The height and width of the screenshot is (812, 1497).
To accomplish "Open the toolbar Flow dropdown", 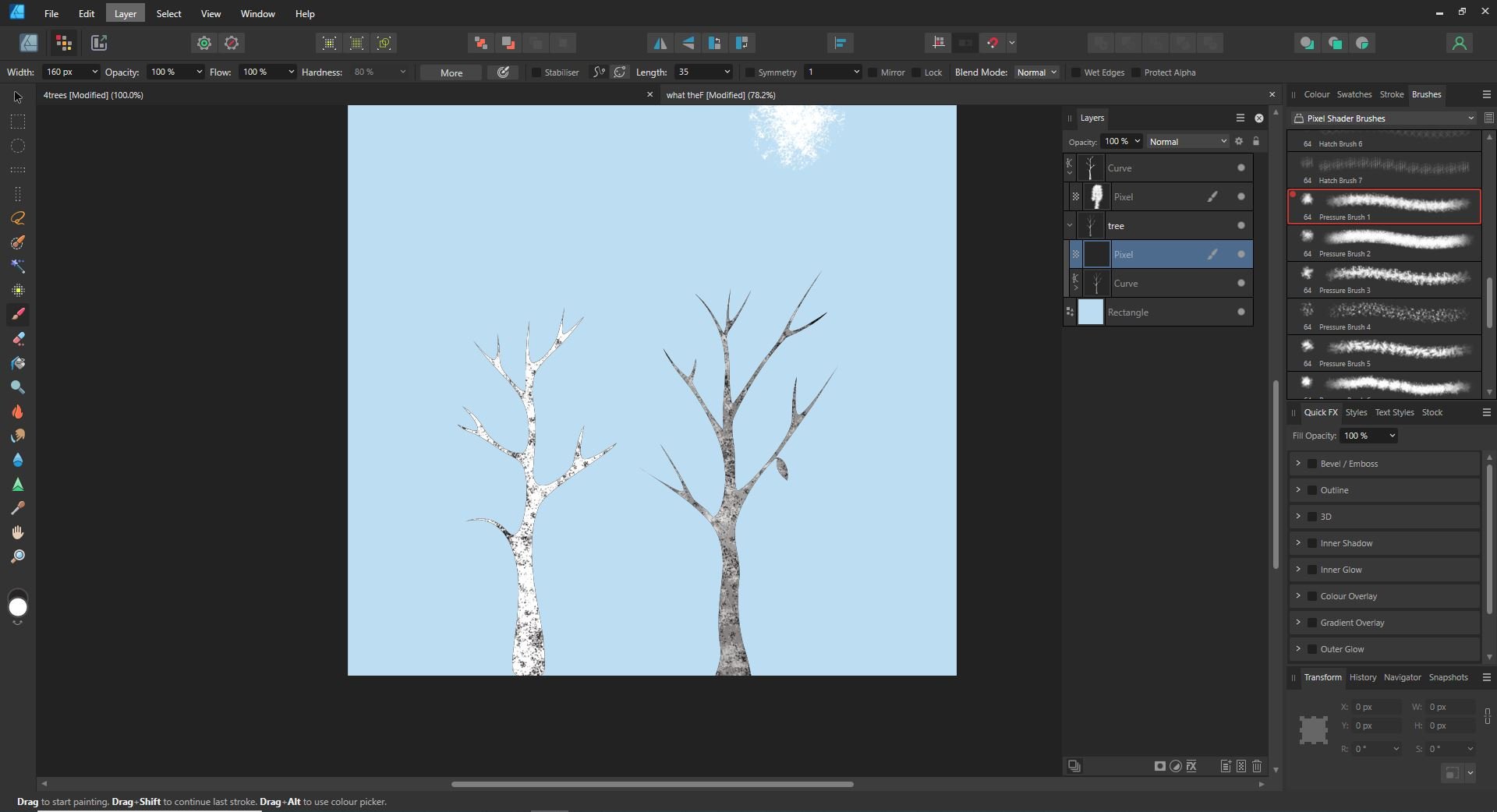I will 291,72.
